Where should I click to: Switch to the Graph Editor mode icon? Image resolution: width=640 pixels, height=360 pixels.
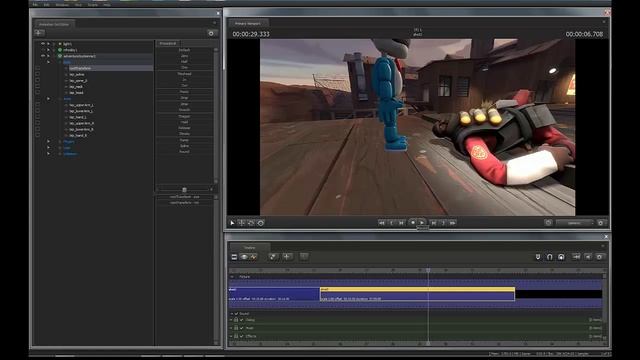point(253,257)
